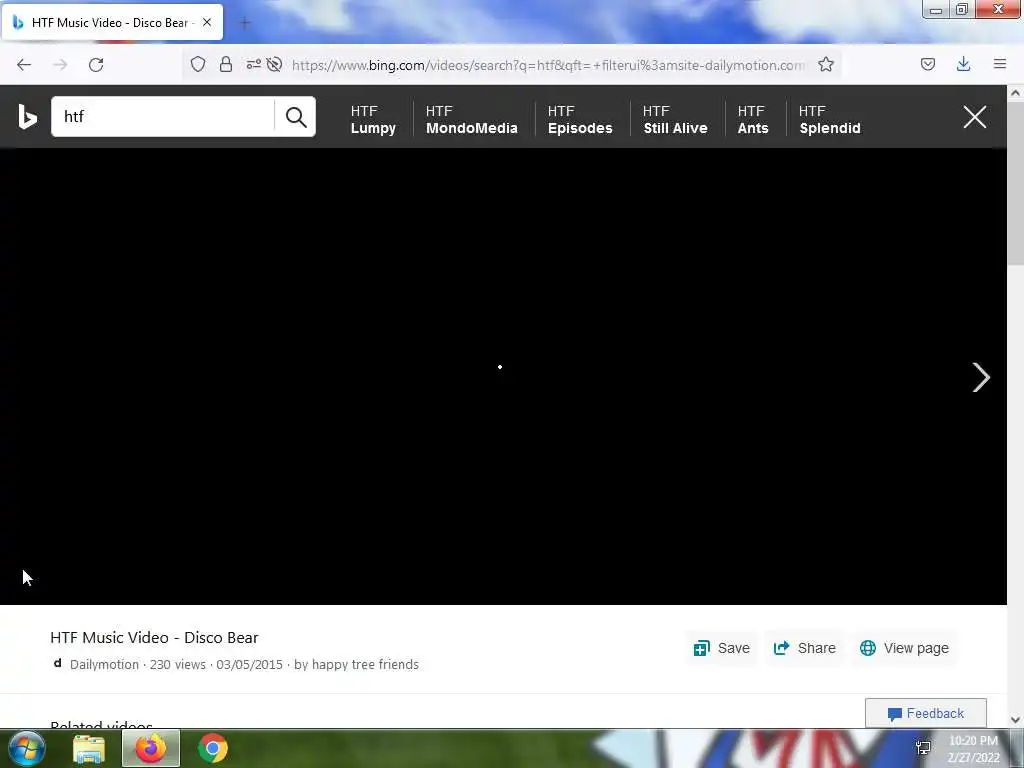This screenshot has width=1024, height=768.
Task: Click the Firefox forward arrow
Action: [x=60, y=65]
